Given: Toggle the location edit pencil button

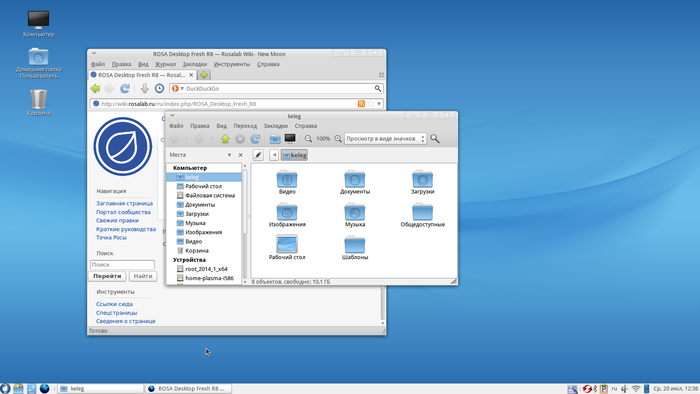Looking at the screenshot, I should coord(258,155).
